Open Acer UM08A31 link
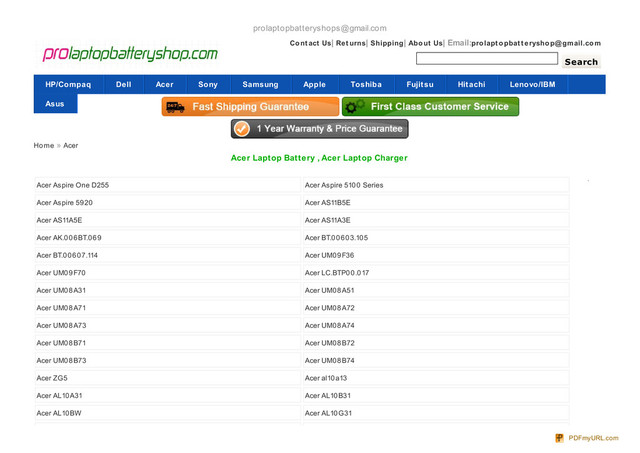 (x=61, y=291)
